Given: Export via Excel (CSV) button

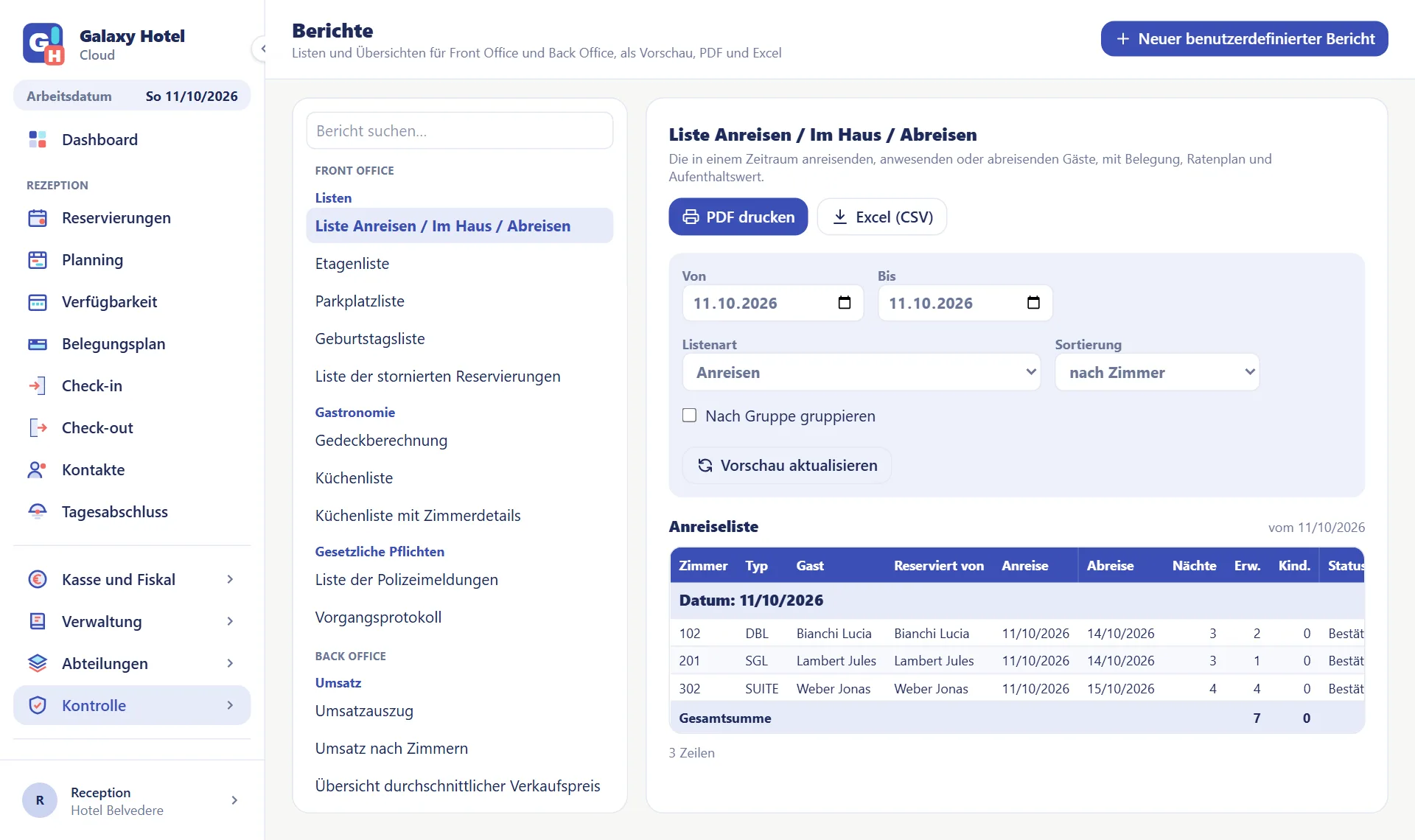Looking at the screenshot, I should click(x=882, y=217).
